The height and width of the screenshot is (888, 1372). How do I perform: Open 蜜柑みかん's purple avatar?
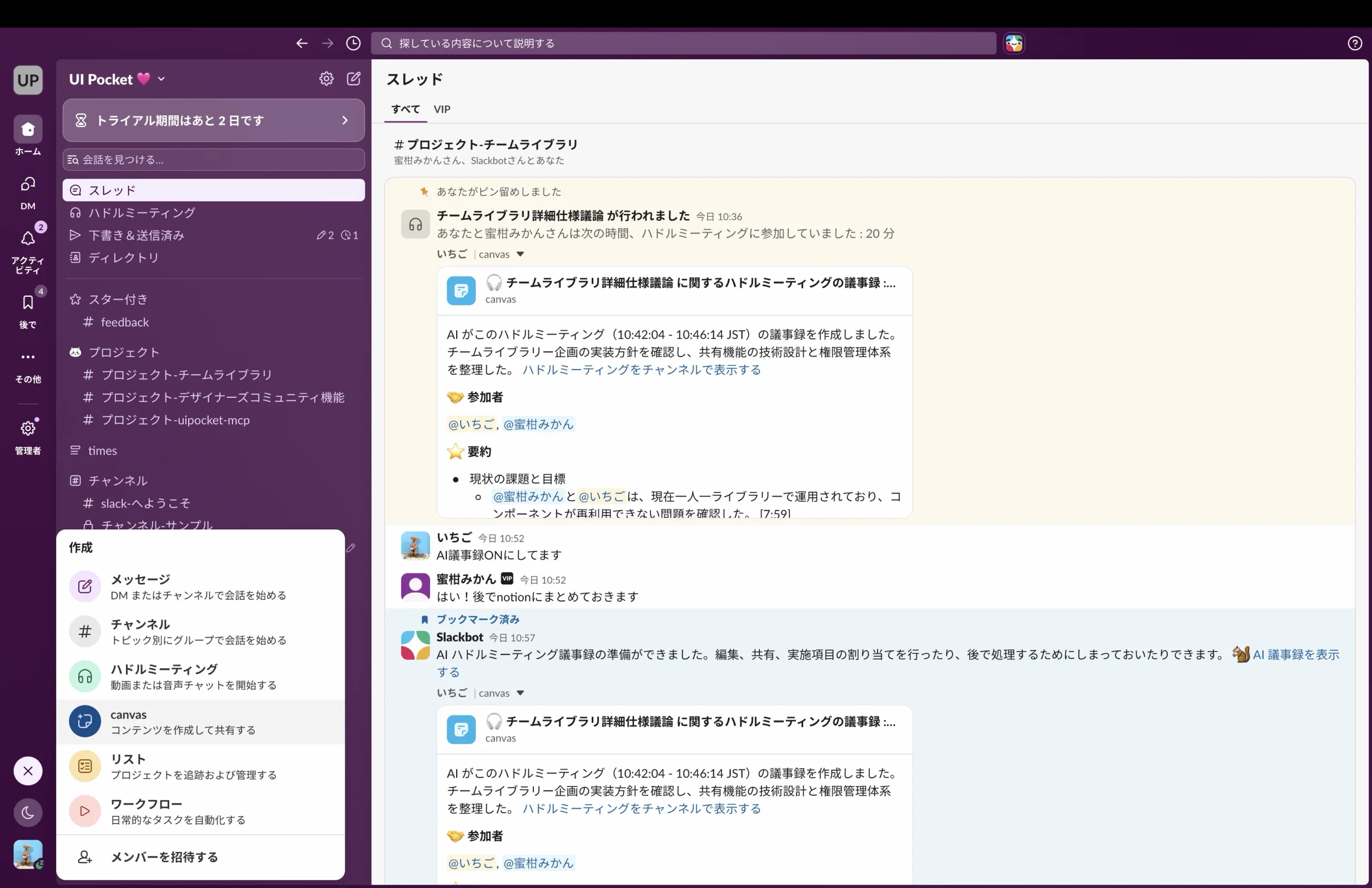point(415,587)
